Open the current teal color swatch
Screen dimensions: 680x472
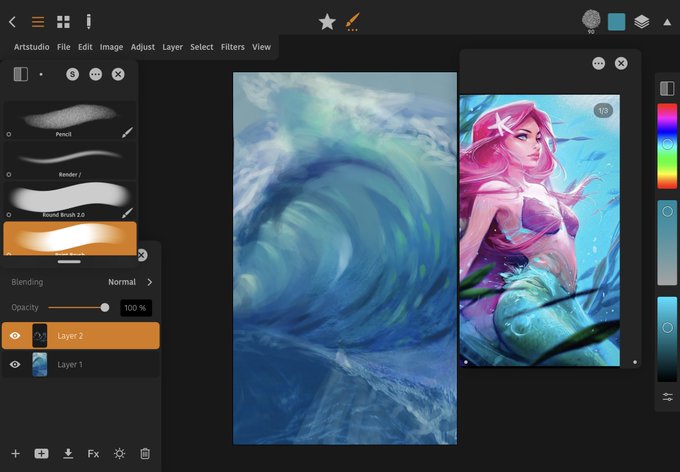(x=616, y=22)
